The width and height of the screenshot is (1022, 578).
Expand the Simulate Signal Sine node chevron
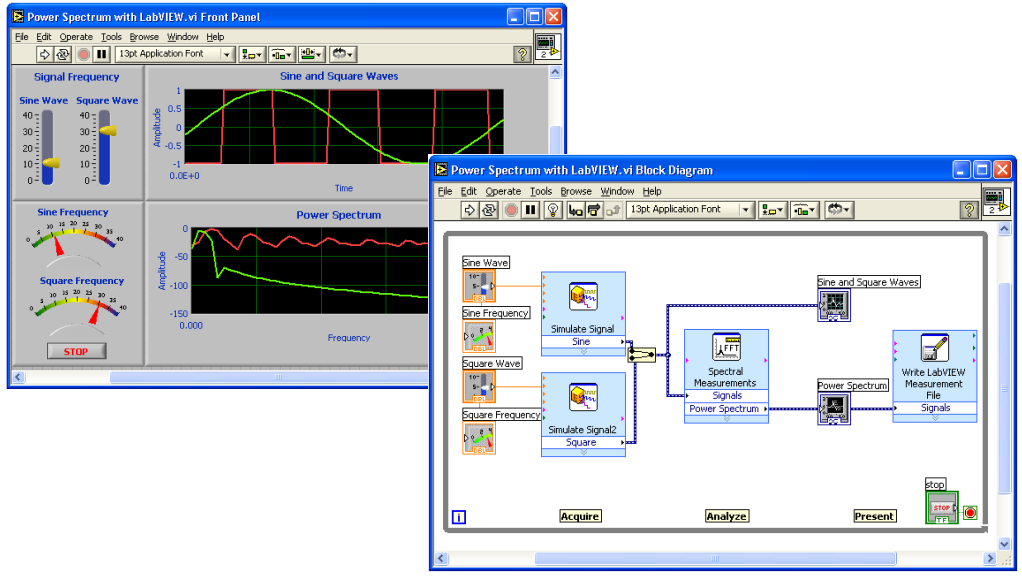pyautogui.click(x=583, y=352)
